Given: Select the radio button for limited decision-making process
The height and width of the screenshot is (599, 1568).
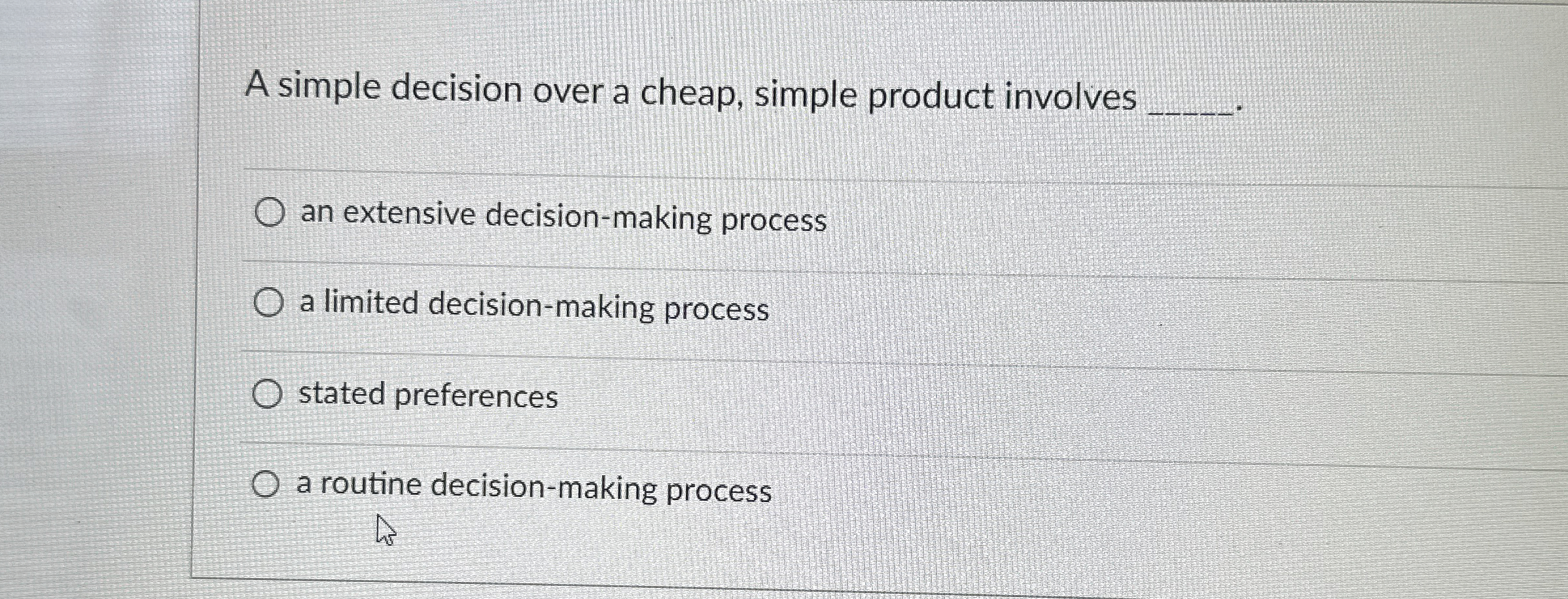Looking at the screenshot, I should pyautogui.click(x=270, y=302).
